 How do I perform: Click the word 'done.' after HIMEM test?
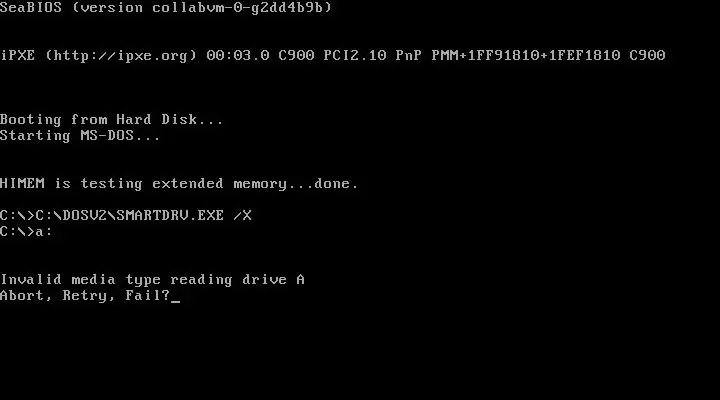[336, 184]
